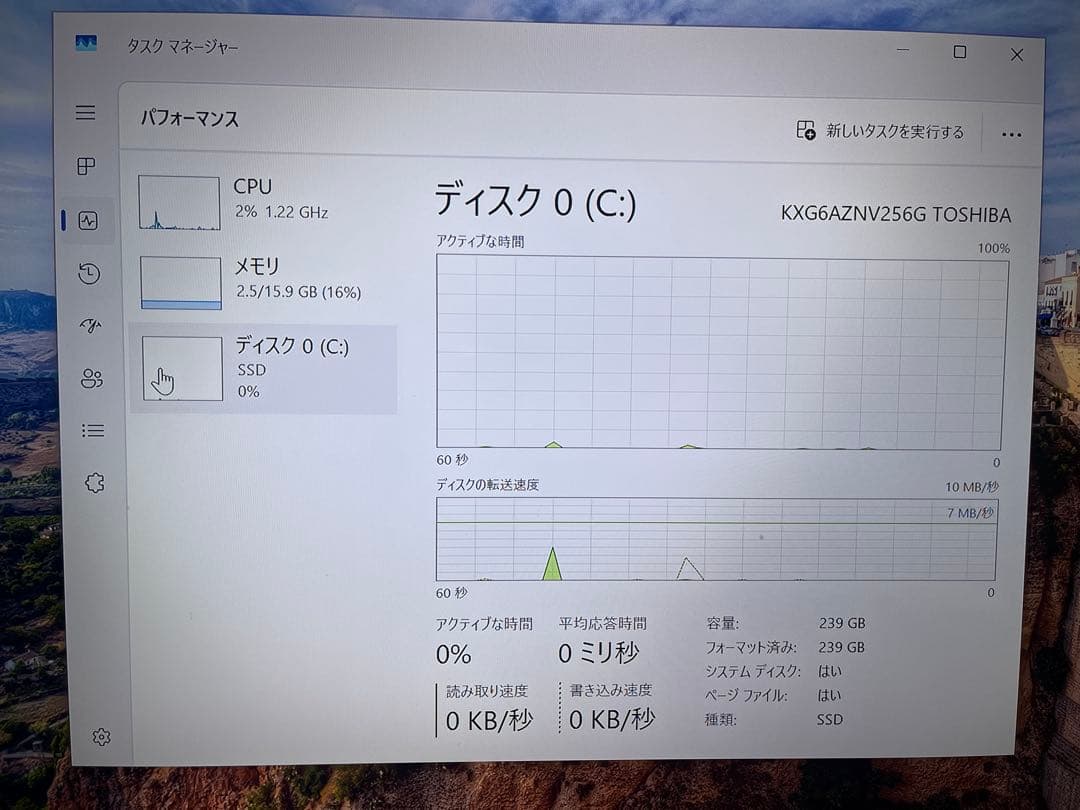Click the memory usage mini graph
Image resolution: width=1080 pixels, height=810 pixels.
coord(181,281)
